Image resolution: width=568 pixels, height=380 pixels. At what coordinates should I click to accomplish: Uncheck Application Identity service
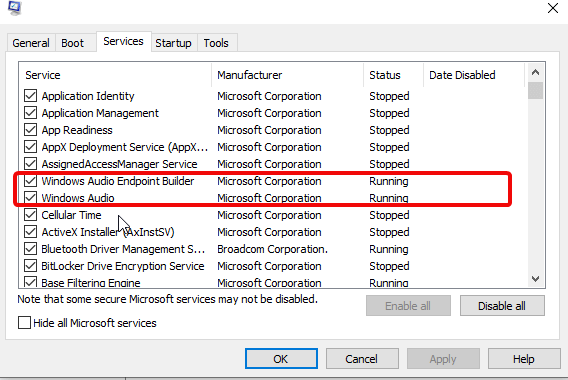point(30,96)
